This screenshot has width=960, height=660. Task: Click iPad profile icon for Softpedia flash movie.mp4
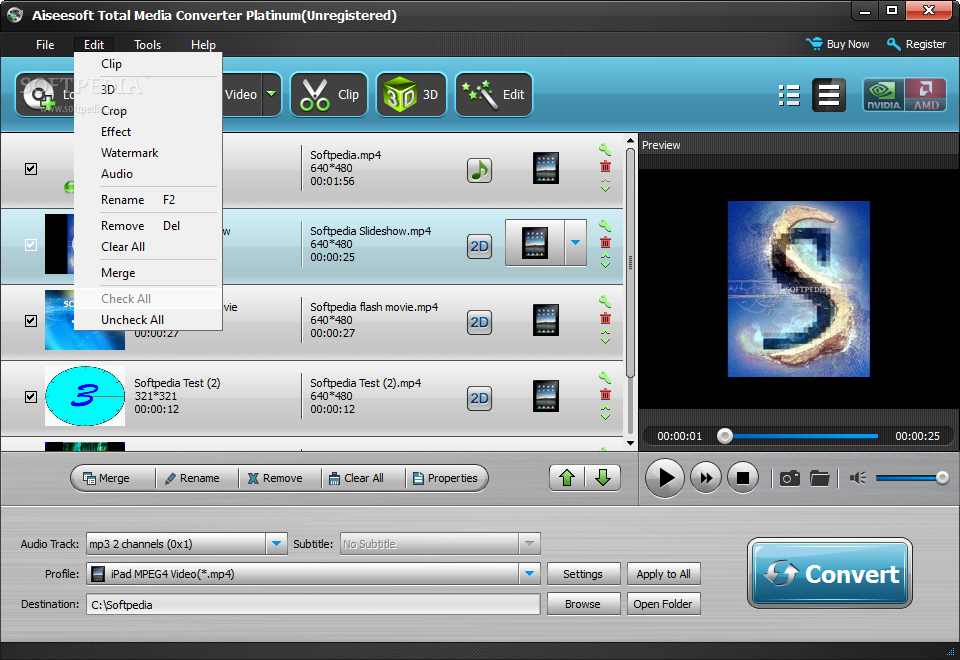coord(546,320)
